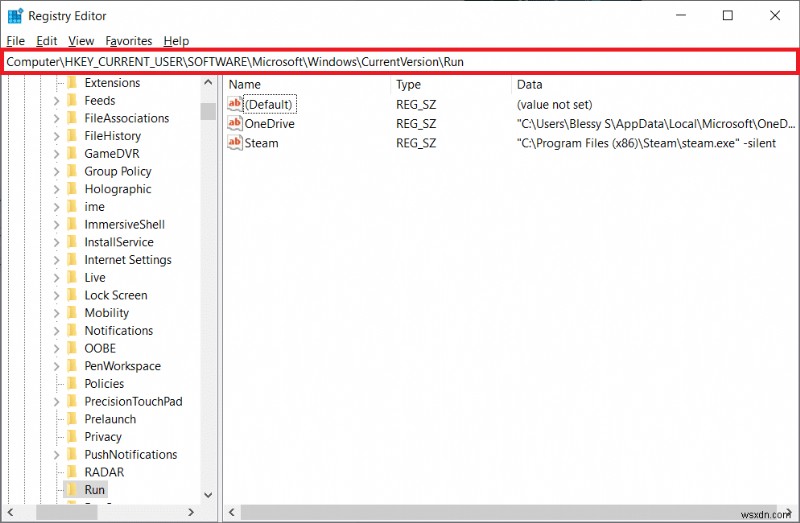Open the Edit menu
The image size is (800, 523).
(x=46, y=41)
